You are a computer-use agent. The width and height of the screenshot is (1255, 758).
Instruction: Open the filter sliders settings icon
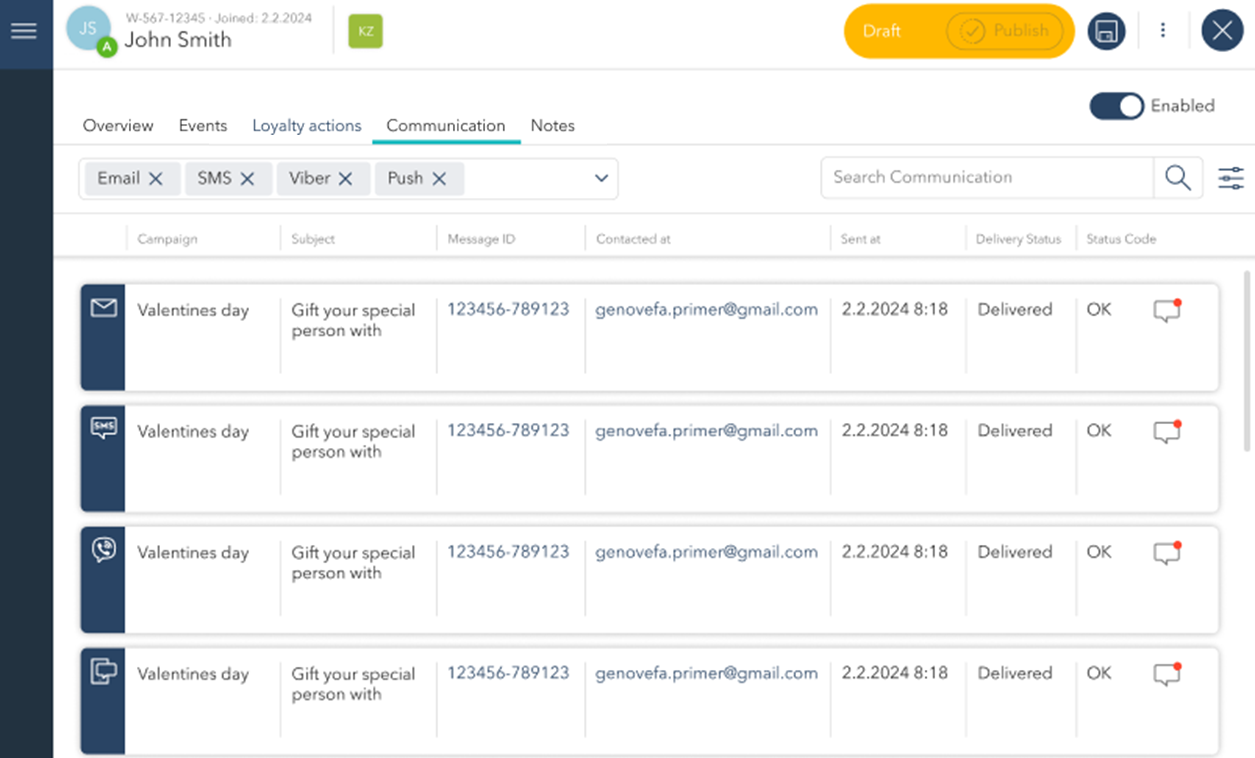pyautogui.click(x=1231, y=179)
